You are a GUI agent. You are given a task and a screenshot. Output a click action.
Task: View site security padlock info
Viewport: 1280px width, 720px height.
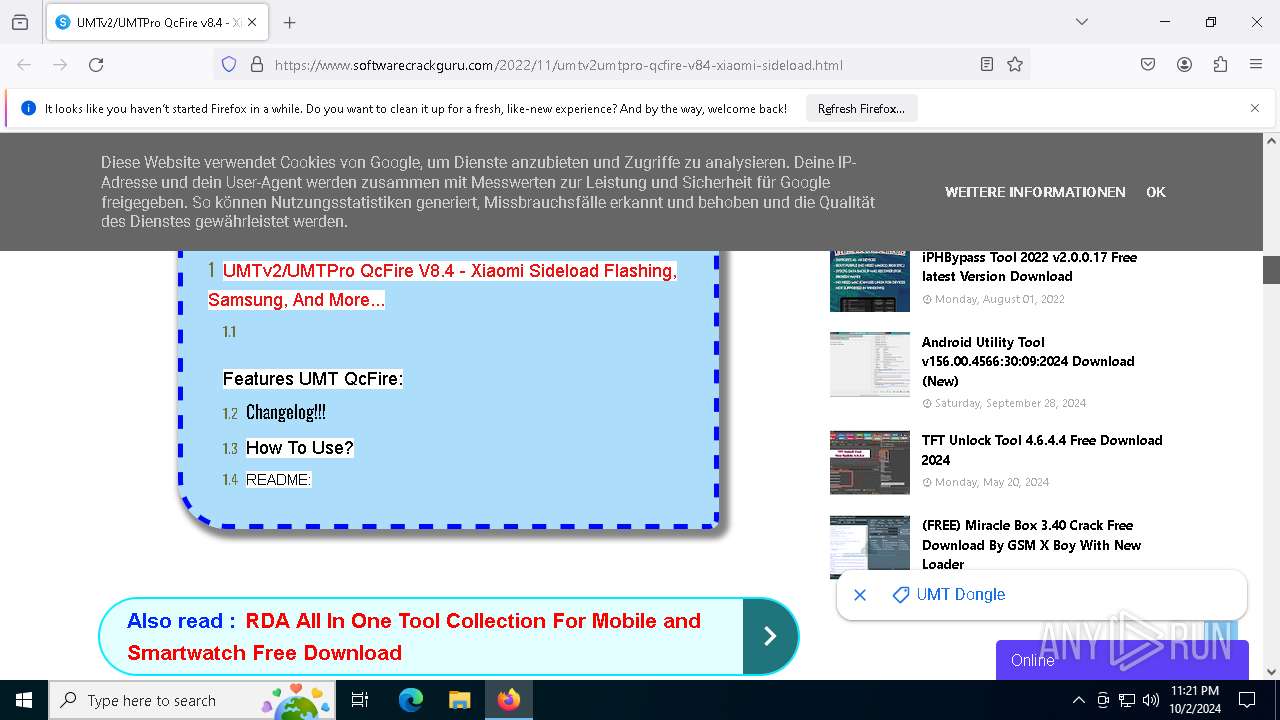(256, 64)
